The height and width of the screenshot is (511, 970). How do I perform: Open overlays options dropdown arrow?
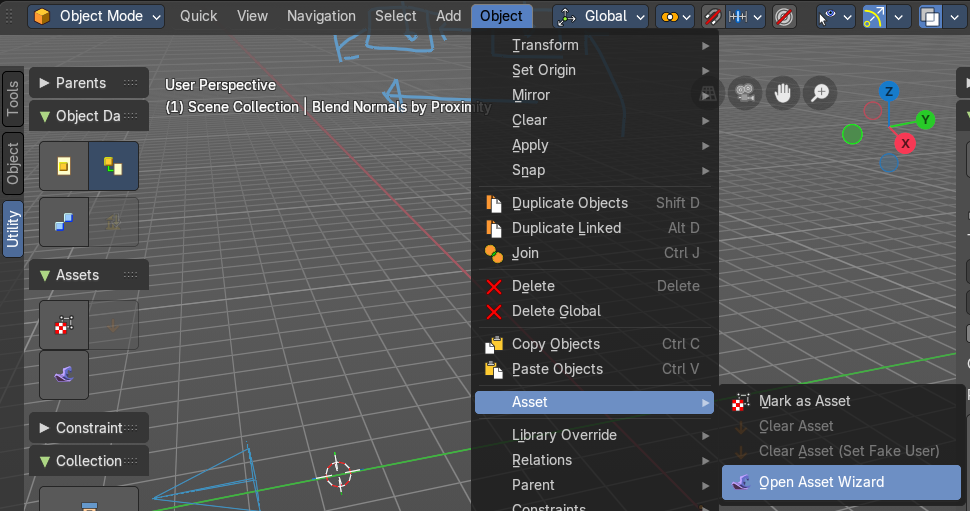coord(955,17)
